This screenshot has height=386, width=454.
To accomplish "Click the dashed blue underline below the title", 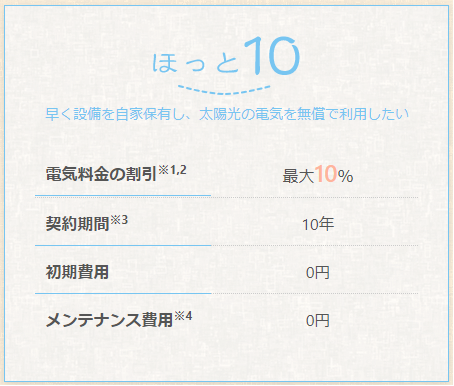I will pyautogui.click(x=224, y=89).
